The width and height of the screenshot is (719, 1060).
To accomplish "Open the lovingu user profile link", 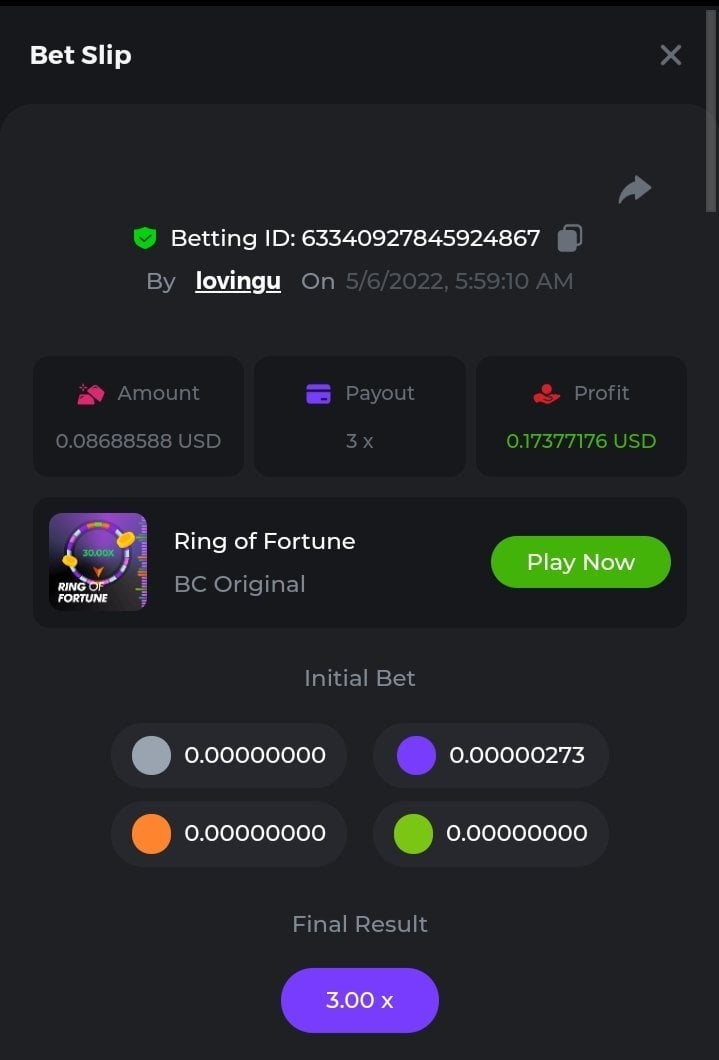I will point(238,282).
